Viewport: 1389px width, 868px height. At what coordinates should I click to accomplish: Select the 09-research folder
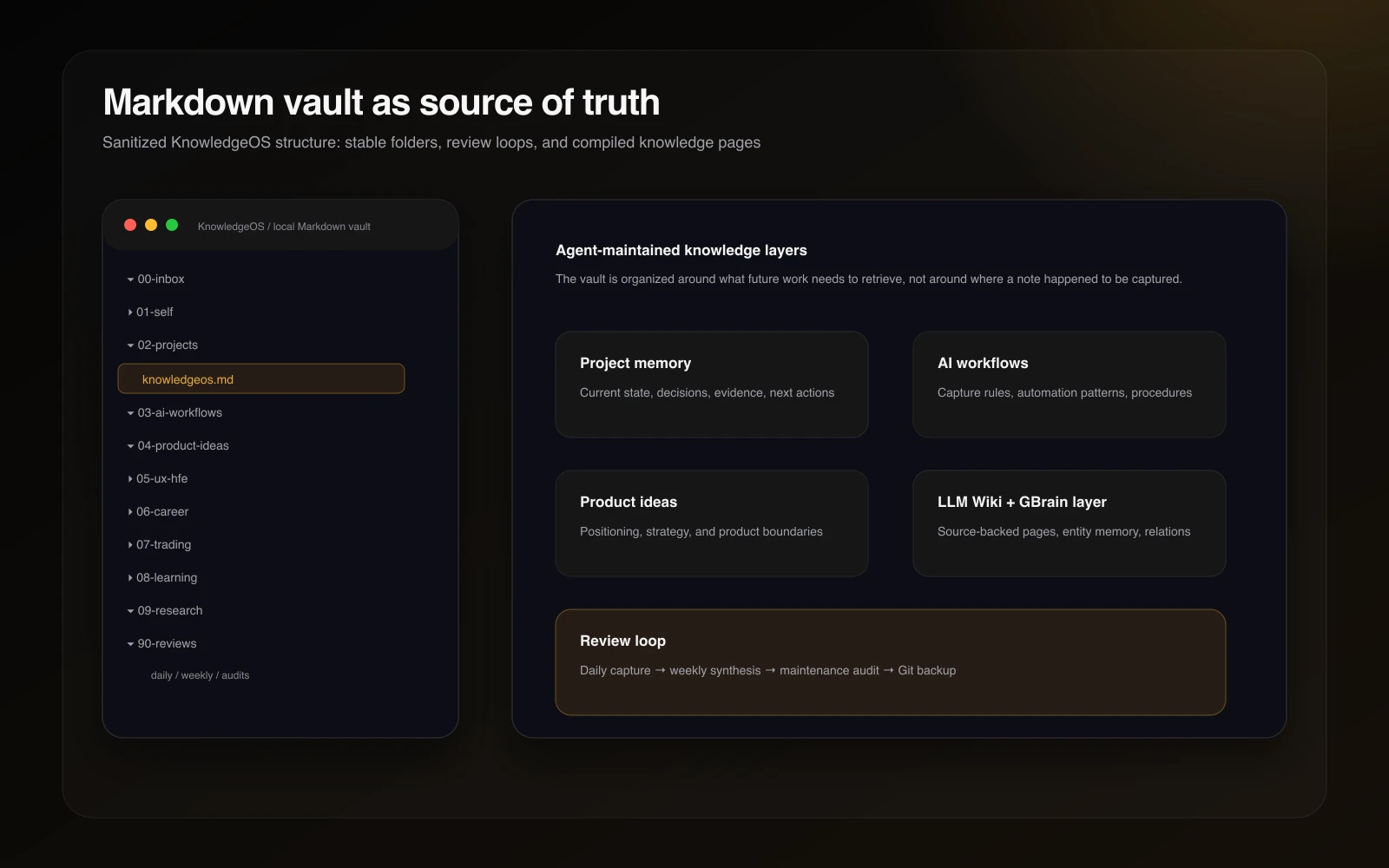point(170,610)
